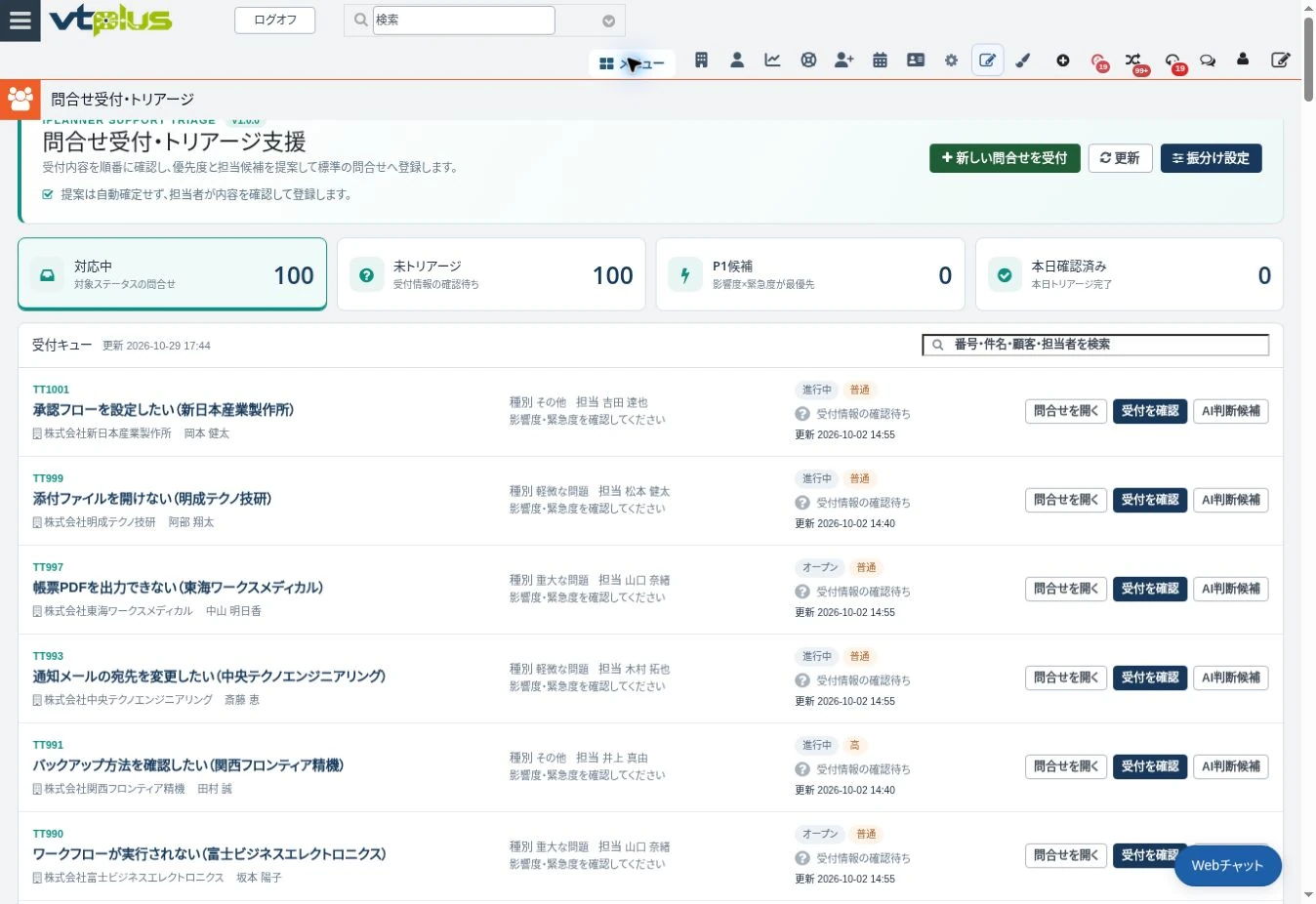The width and height of the screenshot is (1316, 904).
Task: Click 受付を確認 for ticket TT993
Action: tap(1150, 678)
